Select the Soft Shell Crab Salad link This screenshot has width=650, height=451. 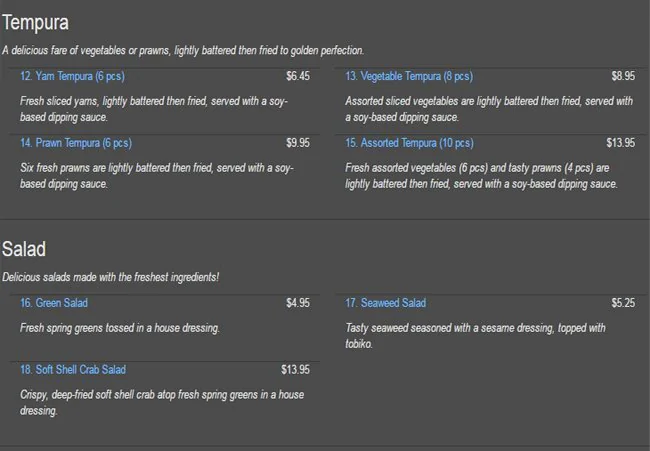coord(73,369)
